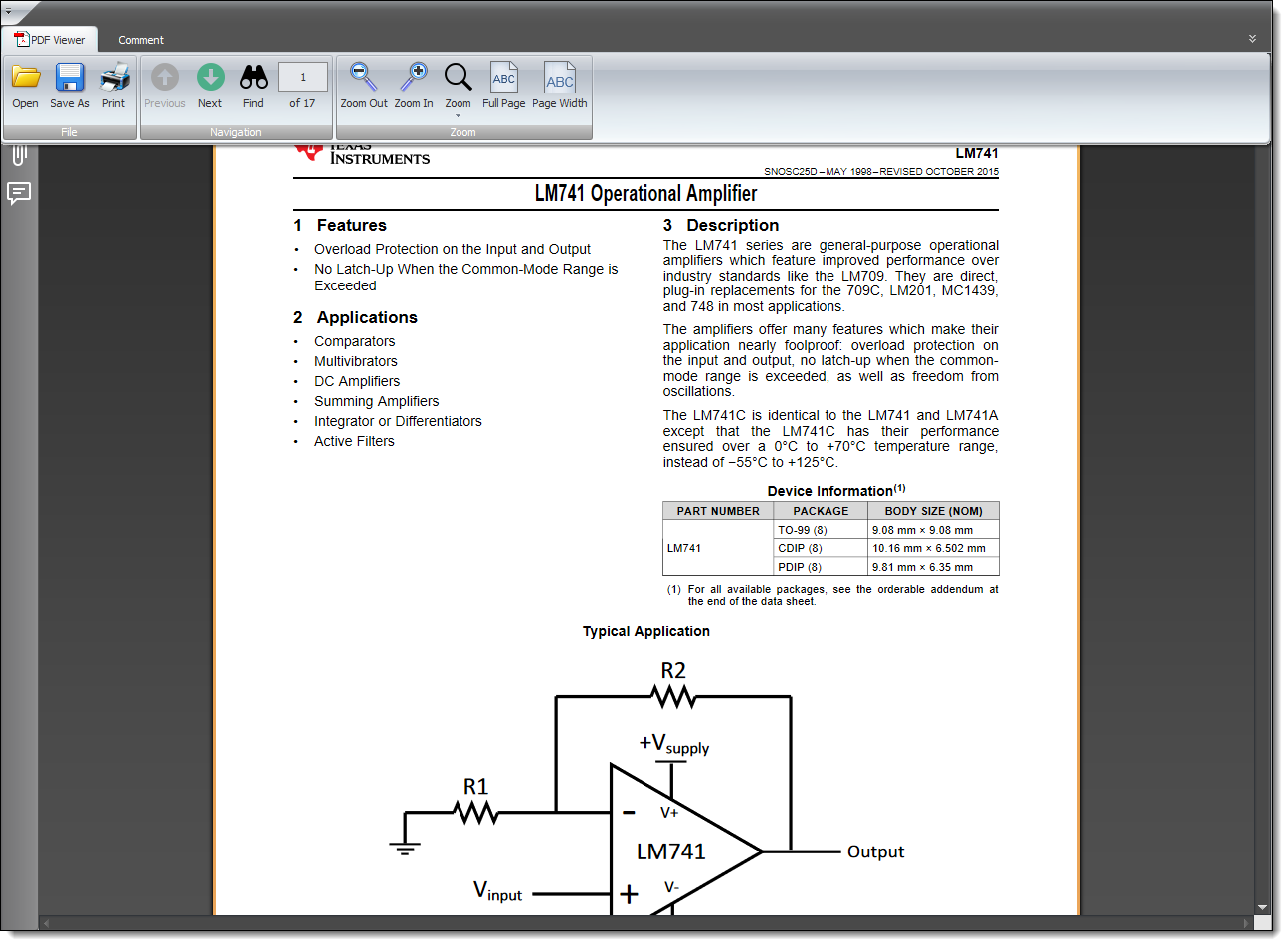The image size is (1288, 946).
Task: Click Zoom In magnifier
Action: pyautogui.click(x=414, y=77)
